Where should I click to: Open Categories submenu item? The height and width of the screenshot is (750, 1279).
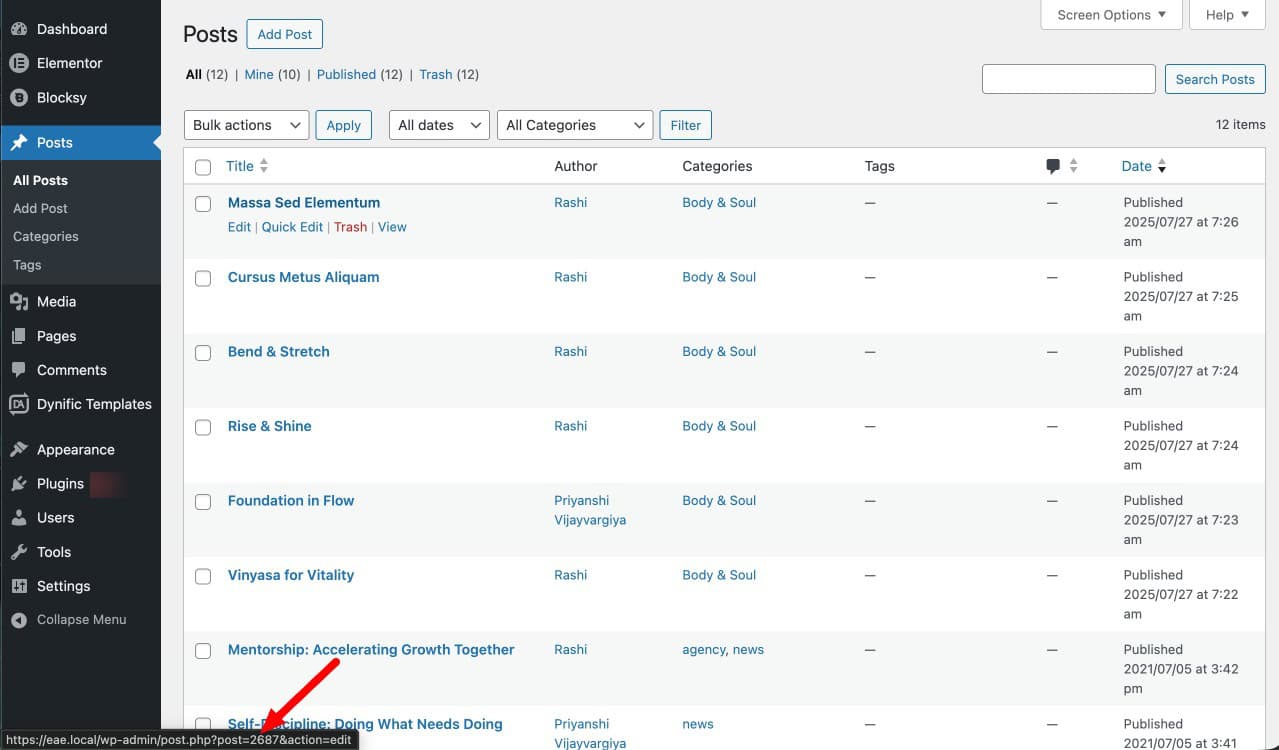[x=46, y=236]
